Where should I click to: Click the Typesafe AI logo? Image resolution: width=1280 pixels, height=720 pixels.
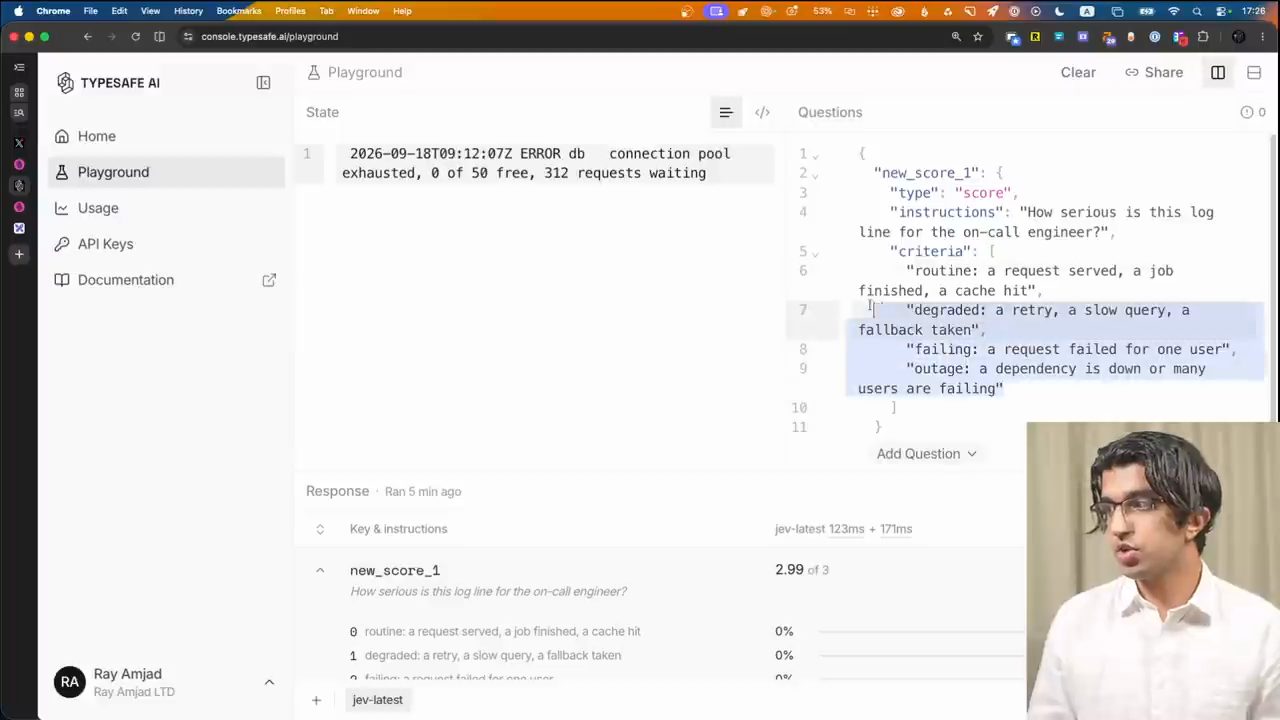click(x=66, y=83)
